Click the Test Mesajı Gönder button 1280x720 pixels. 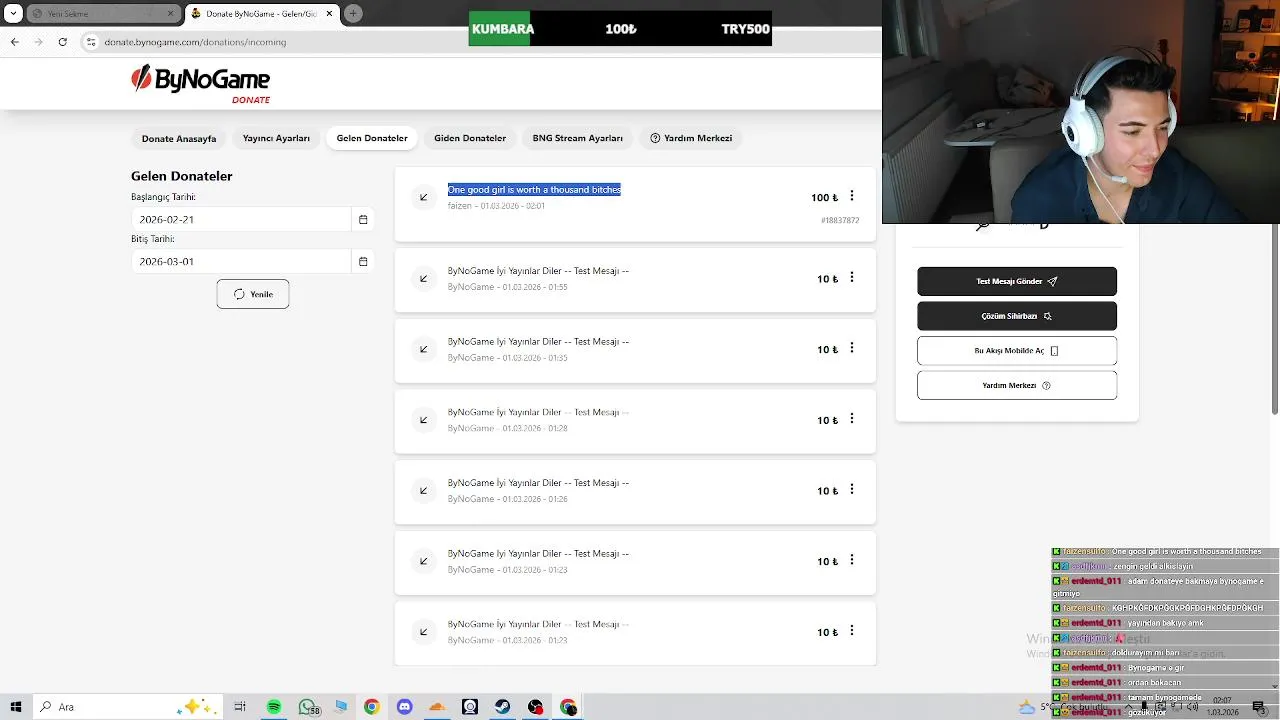pos(1017,281)
